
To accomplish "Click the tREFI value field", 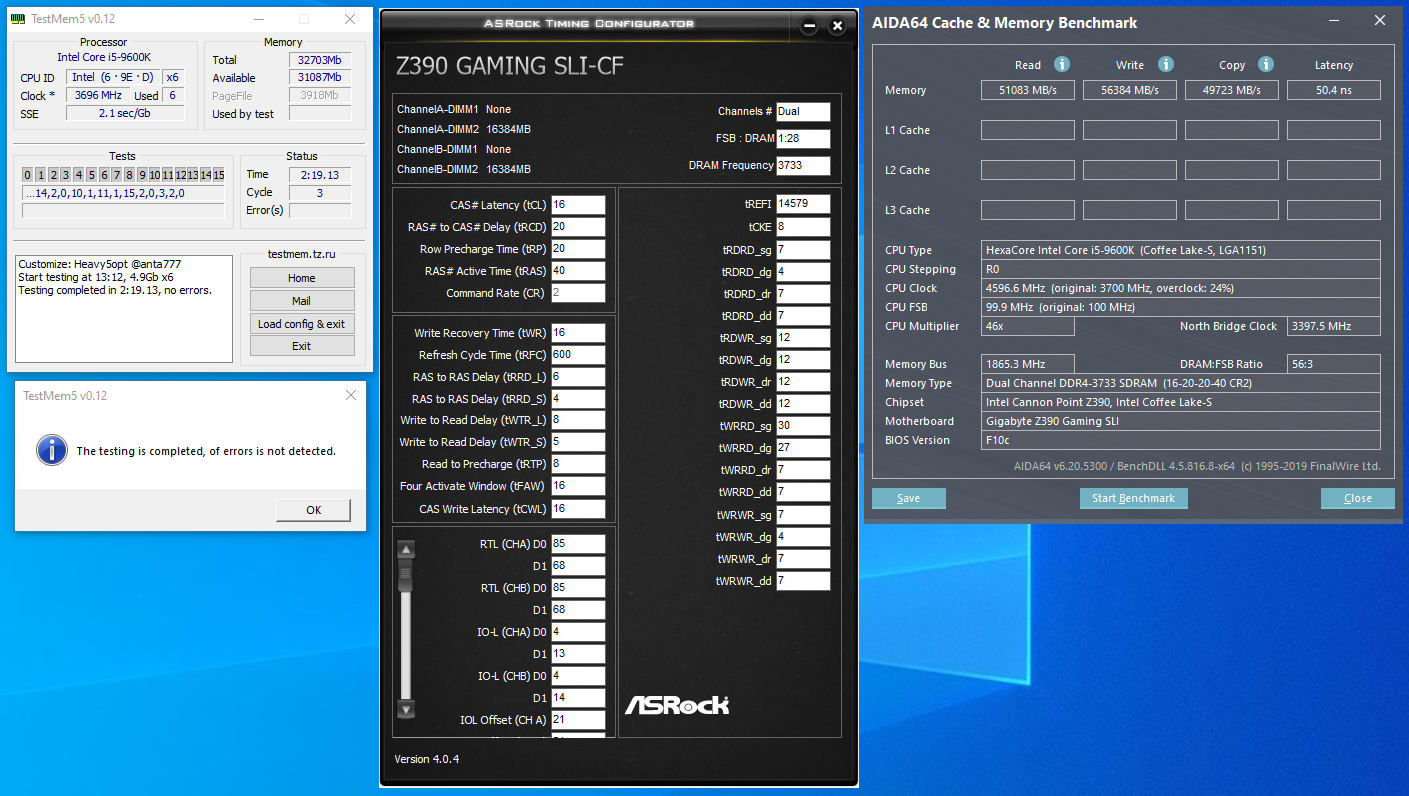I will 803,204.
